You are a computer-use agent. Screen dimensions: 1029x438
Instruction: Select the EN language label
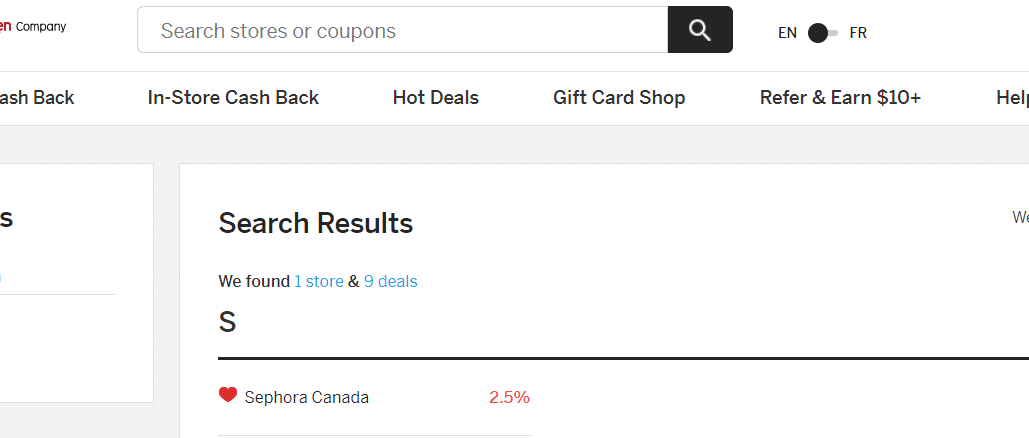click(x=788, y=33)
